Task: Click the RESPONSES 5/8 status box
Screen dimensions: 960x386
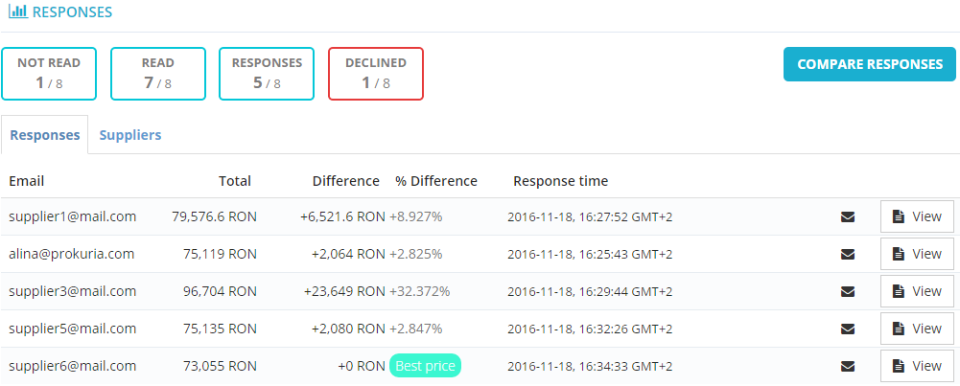Action: (x=267, y=74)
